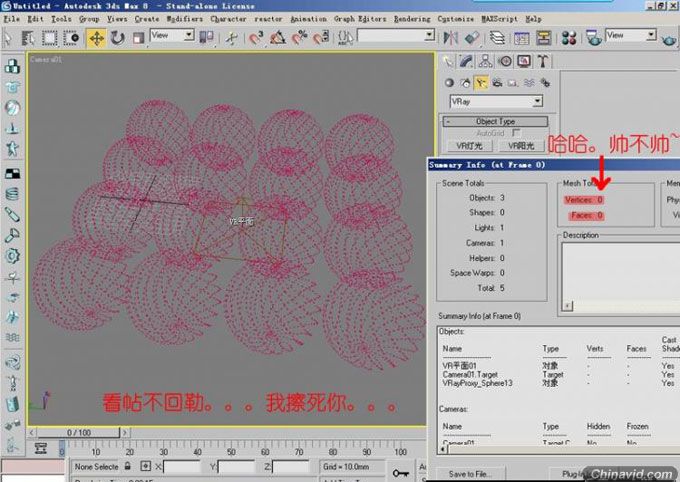Click the Set Key key icon
The width and height of the screenshot is (680, 482).
400,472
